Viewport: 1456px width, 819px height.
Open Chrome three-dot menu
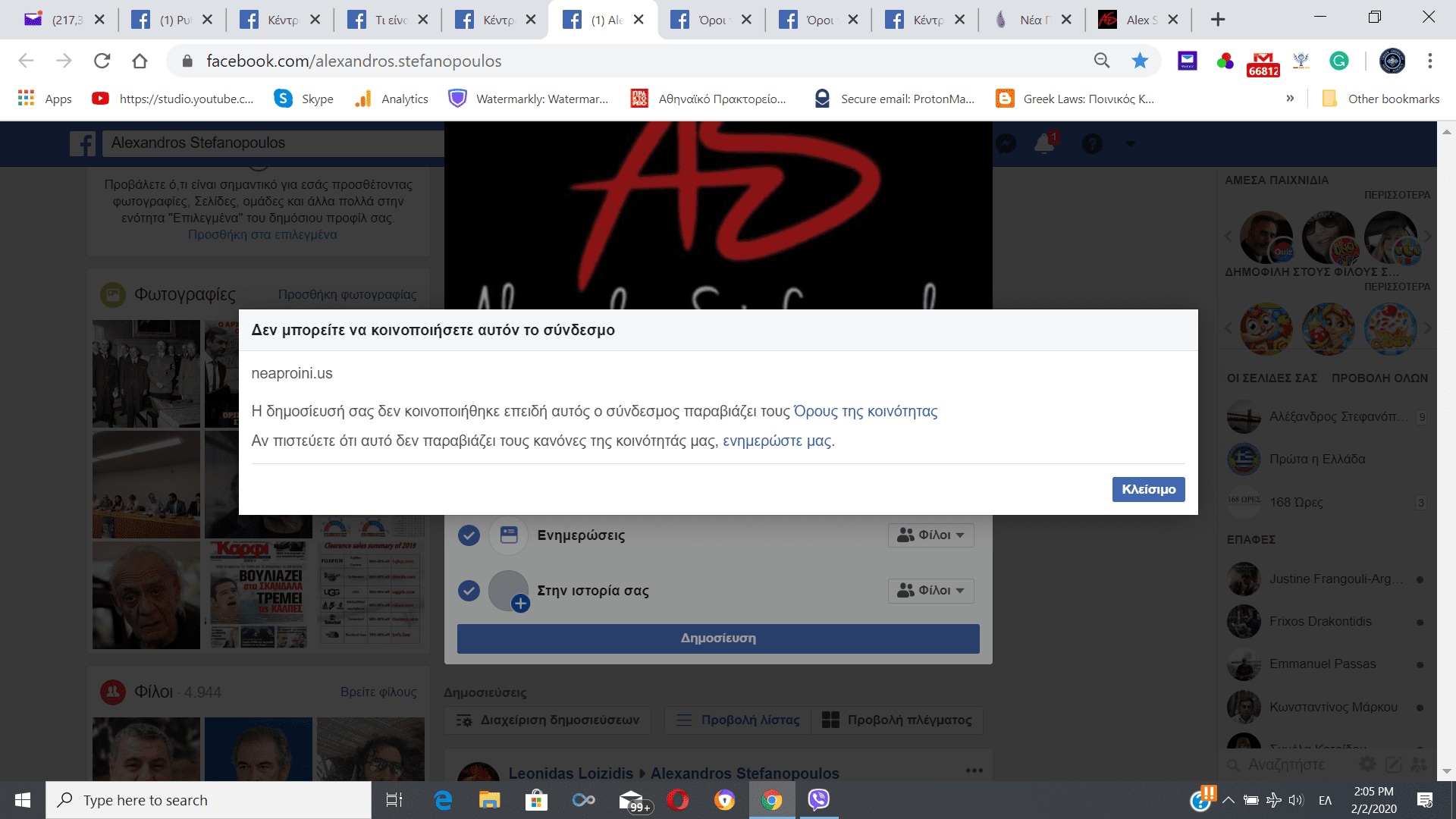pyautogui.click(x=1430, y=61)
